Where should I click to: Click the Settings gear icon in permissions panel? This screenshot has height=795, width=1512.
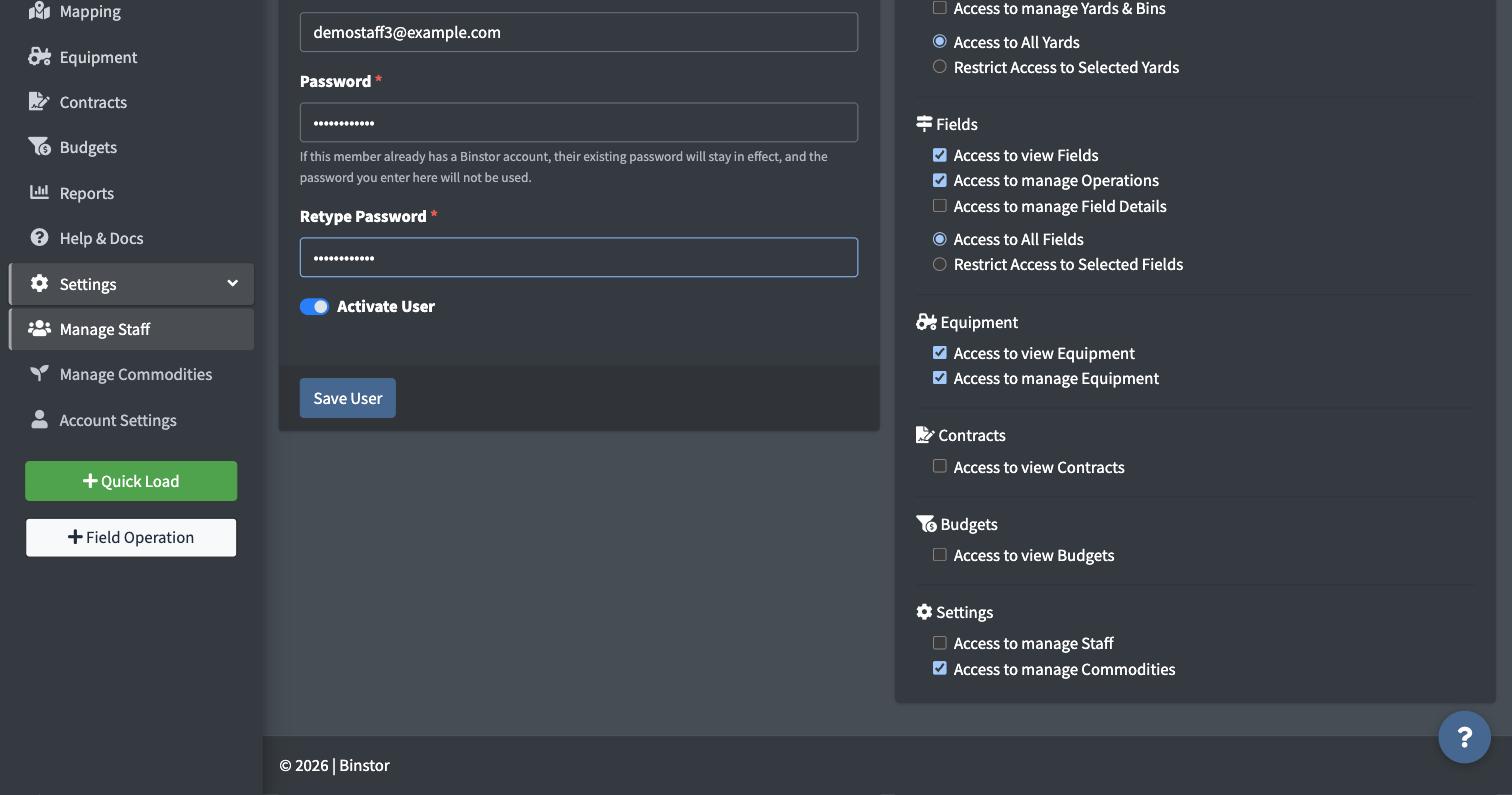click(924, 612)
